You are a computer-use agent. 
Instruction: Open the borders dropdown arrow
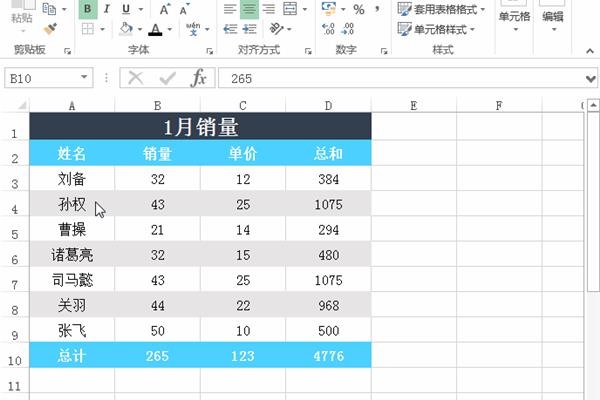click(103, 29)
